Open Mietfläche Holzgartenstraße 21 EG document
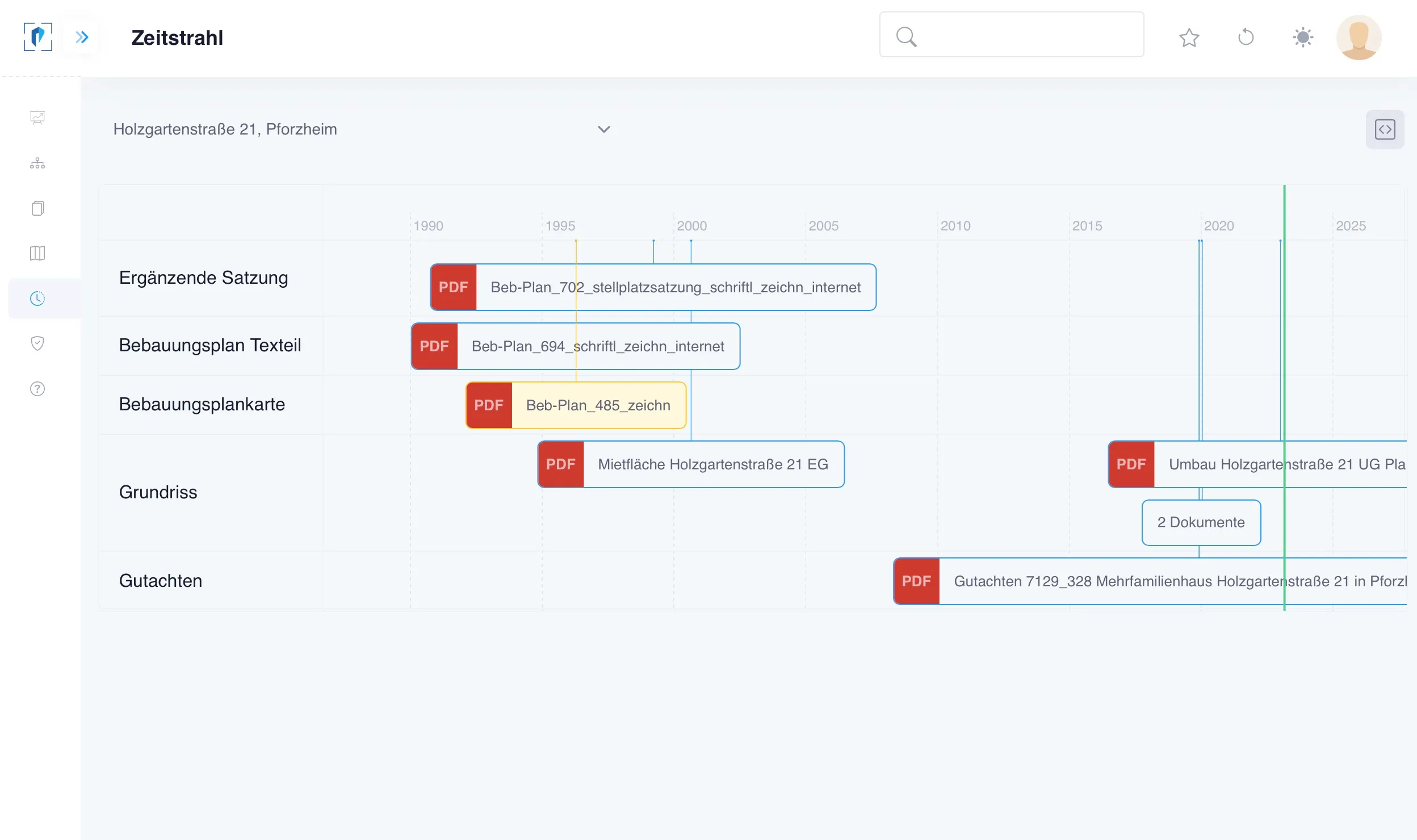Viewport: 1417px width, 840px height. (x=691, y=464)
